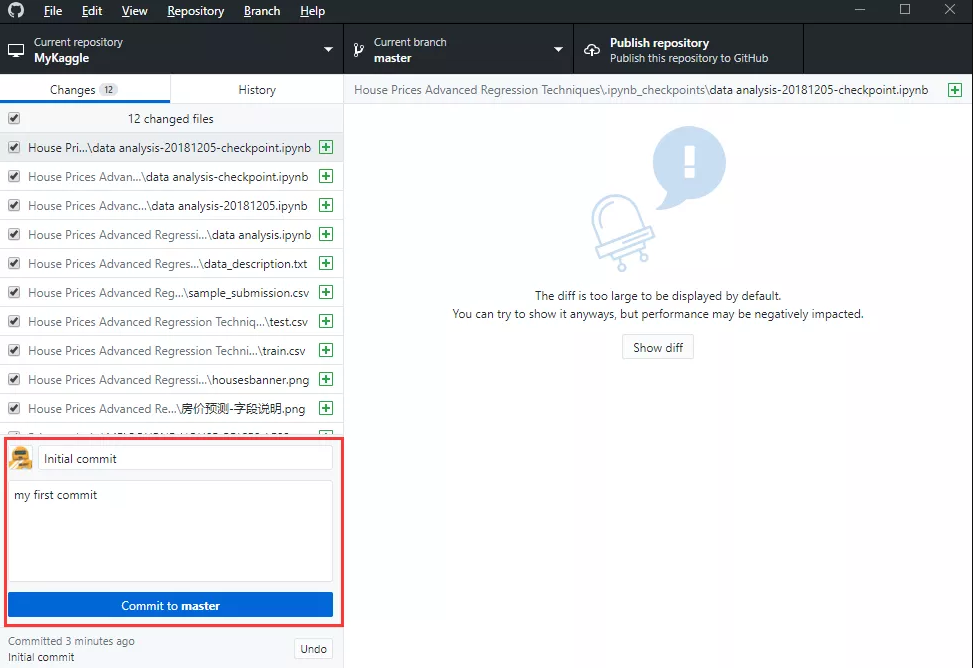This screenshot has height=668, width=973.
Task: Click added status icon for housesbanner.png
Action: (326, 379)
